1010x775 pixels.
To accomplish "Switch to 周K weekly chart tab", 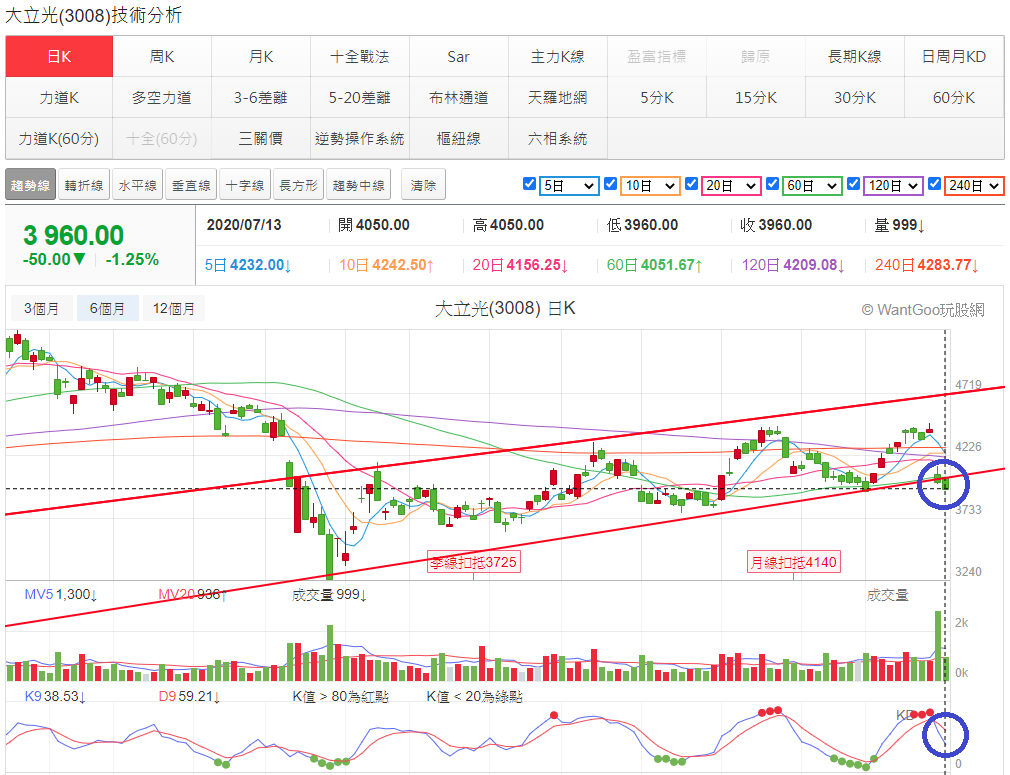I will click(162, 57).
